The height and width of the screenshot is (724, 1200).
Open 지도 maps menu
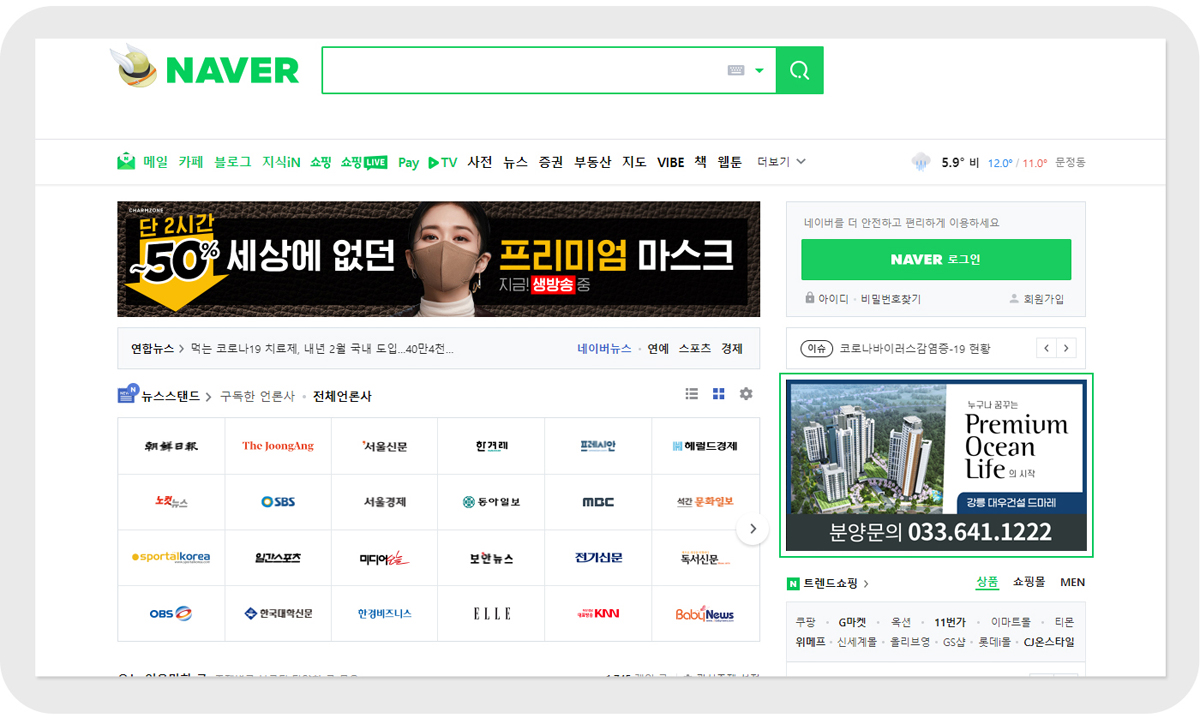[x=634, y=162]
